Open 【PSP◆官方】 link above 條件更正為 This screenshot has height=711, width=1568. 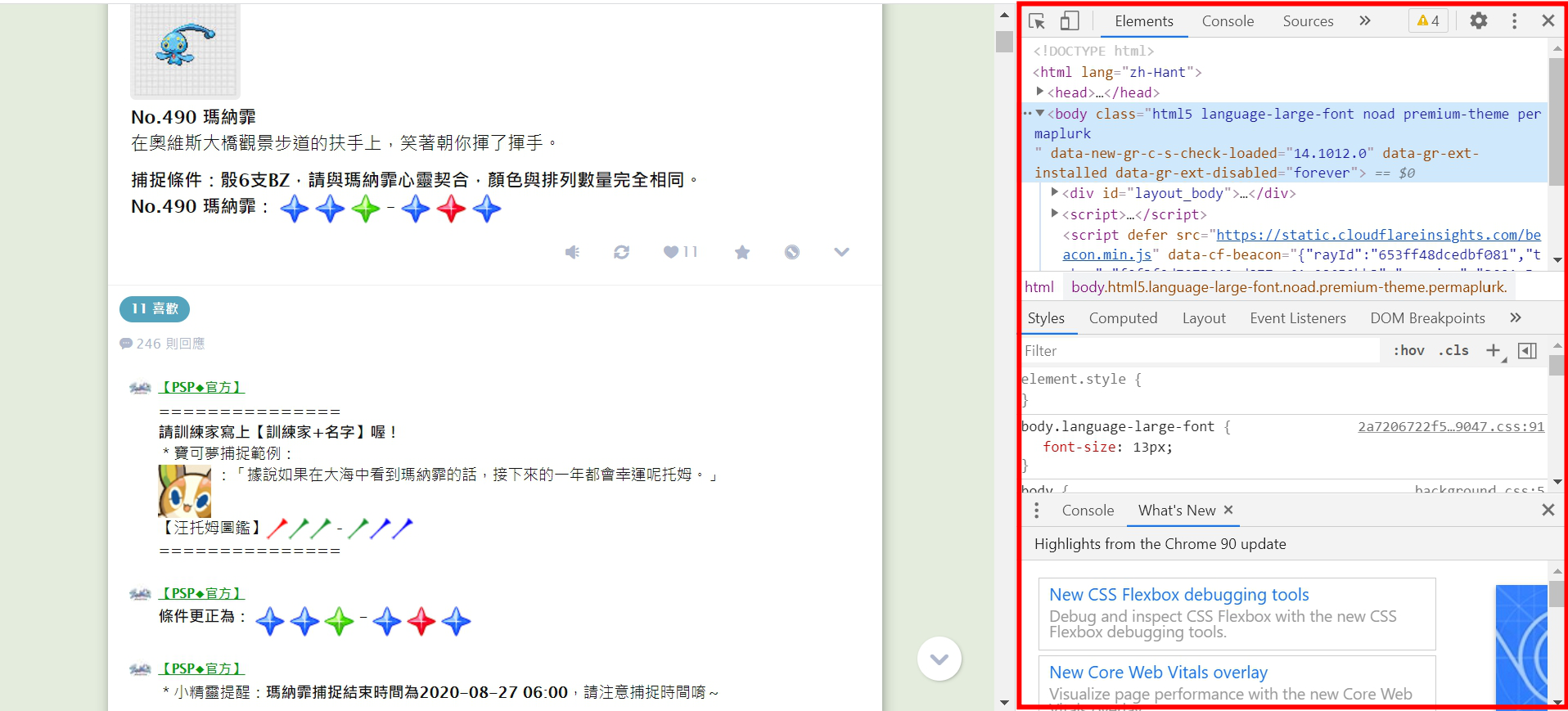click(x=201, y=593)
